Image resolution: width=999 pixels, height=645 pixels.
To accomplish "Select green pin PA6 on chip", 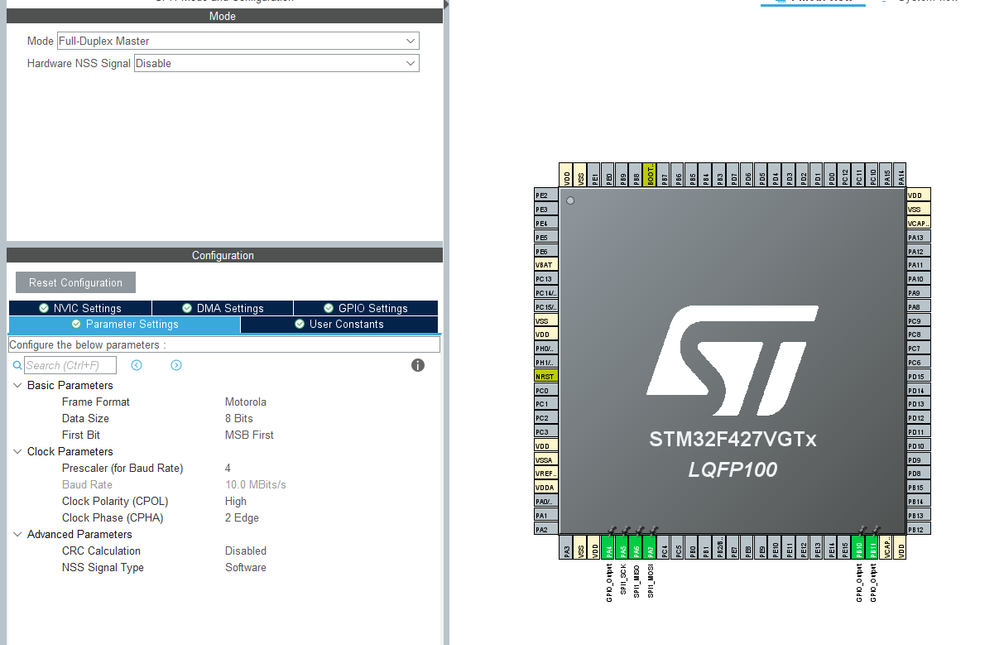I will coord(636,547).
